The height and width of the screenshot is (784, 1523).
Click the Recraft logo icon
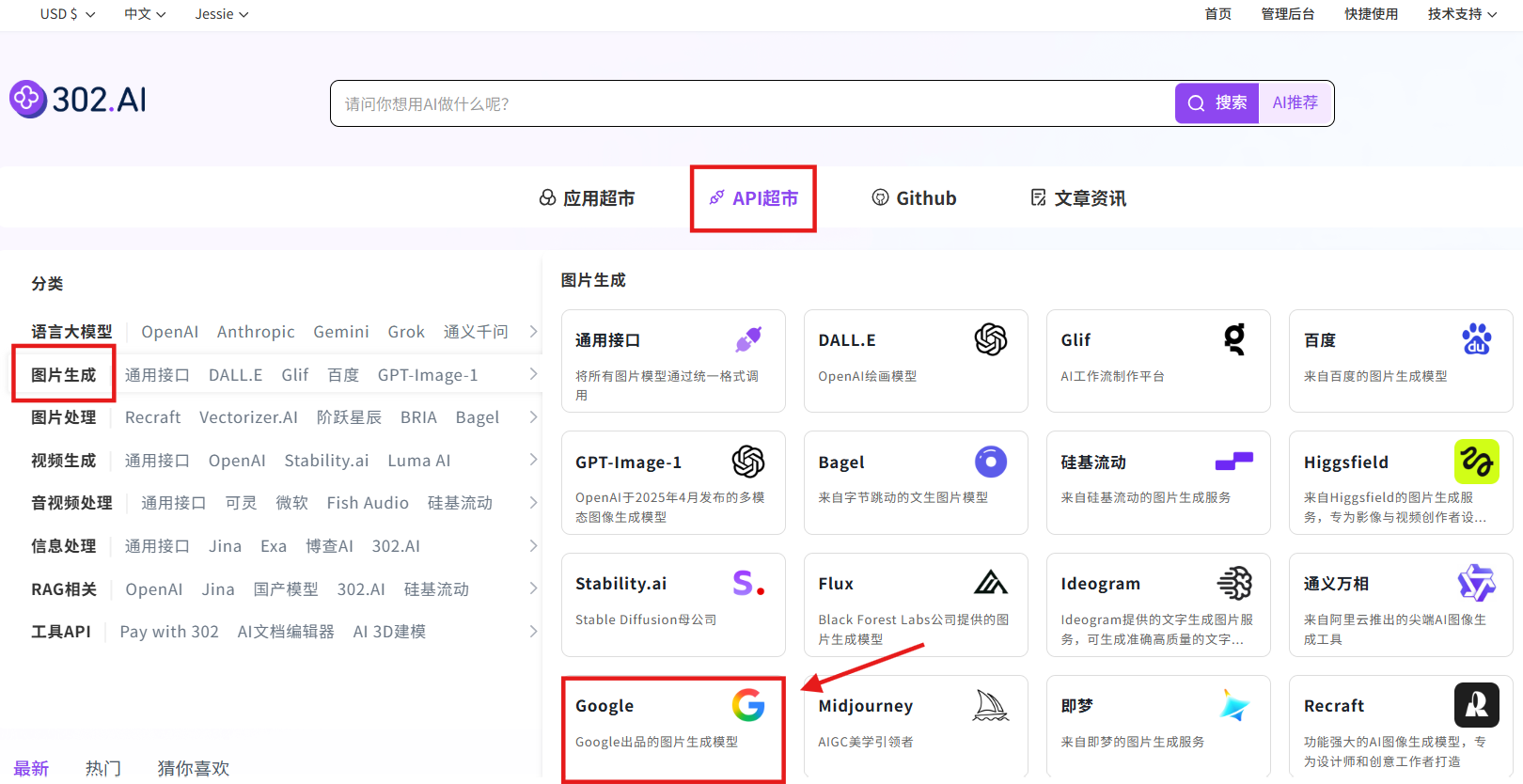[x=1477, y=705]
